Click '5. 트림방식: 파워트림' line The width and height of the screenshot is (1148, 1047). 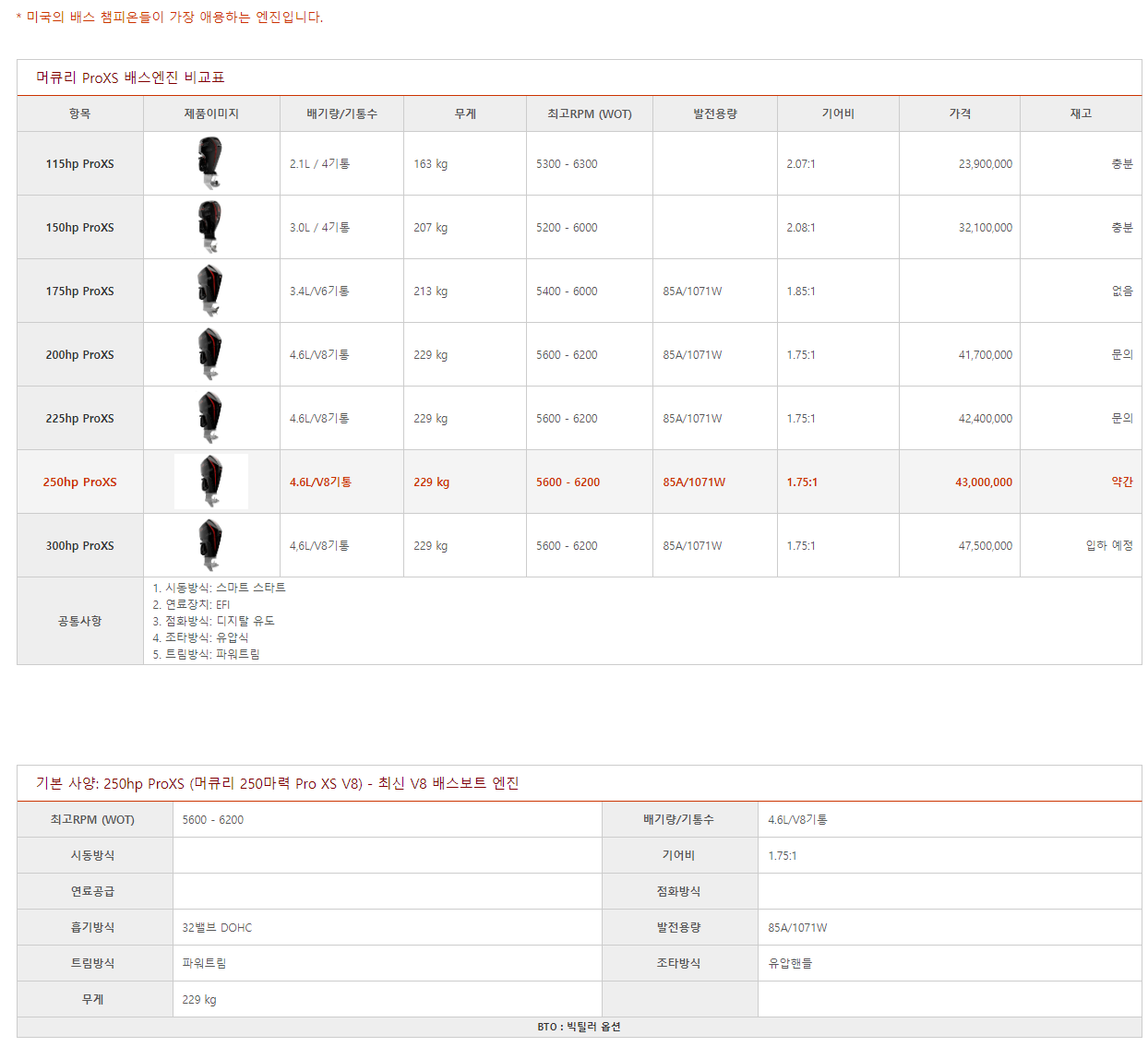207,654
